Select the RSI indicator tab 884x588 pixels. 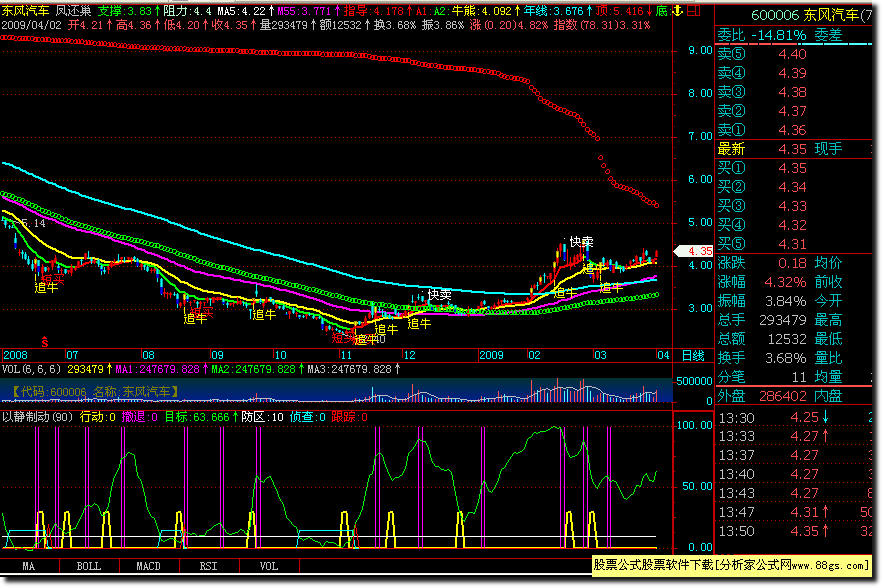[x=209, y=565]
